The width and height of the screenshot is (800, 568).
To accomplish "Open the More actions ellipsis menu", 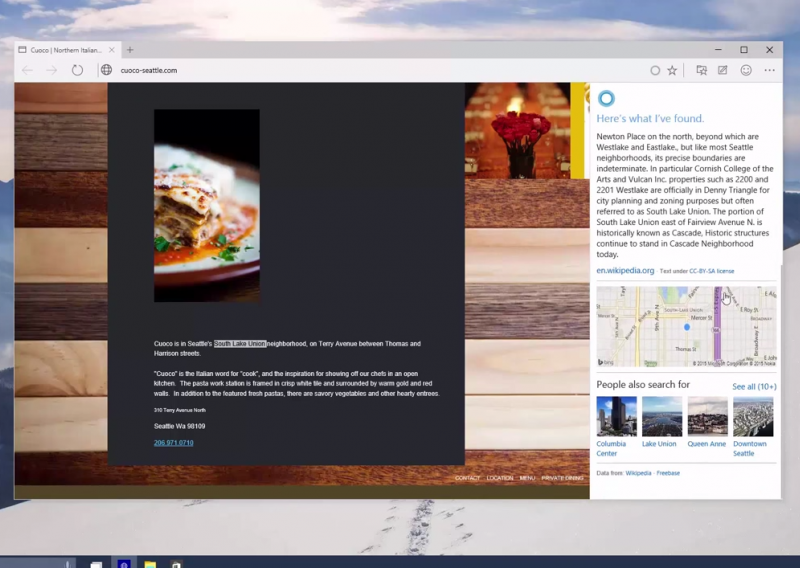I will [769, 70].
